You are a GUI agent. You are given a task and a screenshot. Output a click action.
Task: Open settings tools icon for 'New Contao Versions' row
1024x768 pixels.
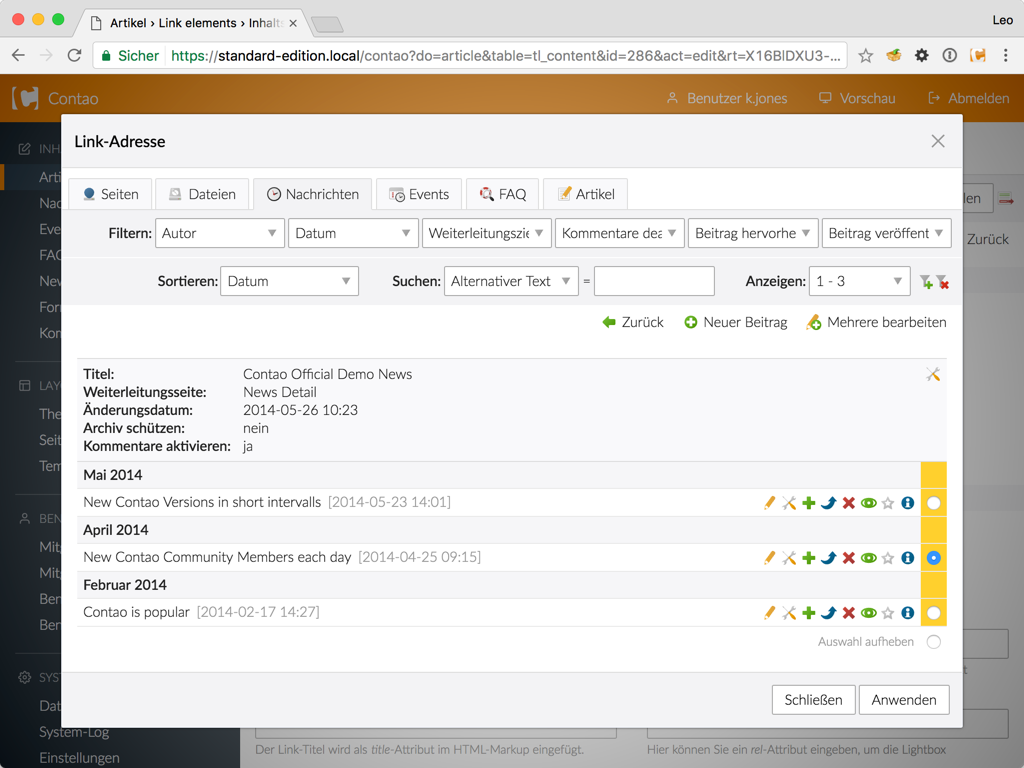789,503
